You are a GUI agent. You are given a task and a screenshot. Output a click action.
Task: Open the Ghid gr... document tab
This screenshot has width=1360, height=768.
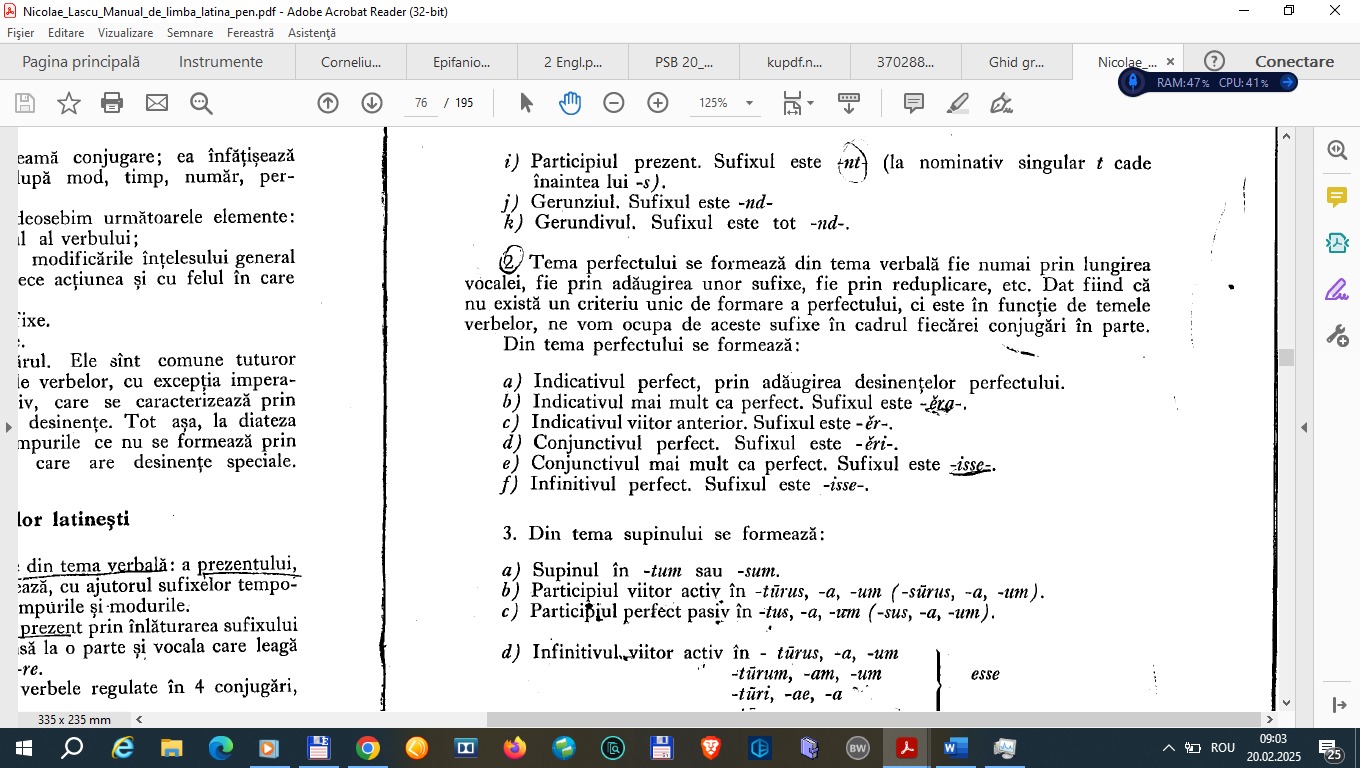[1017, 62]
